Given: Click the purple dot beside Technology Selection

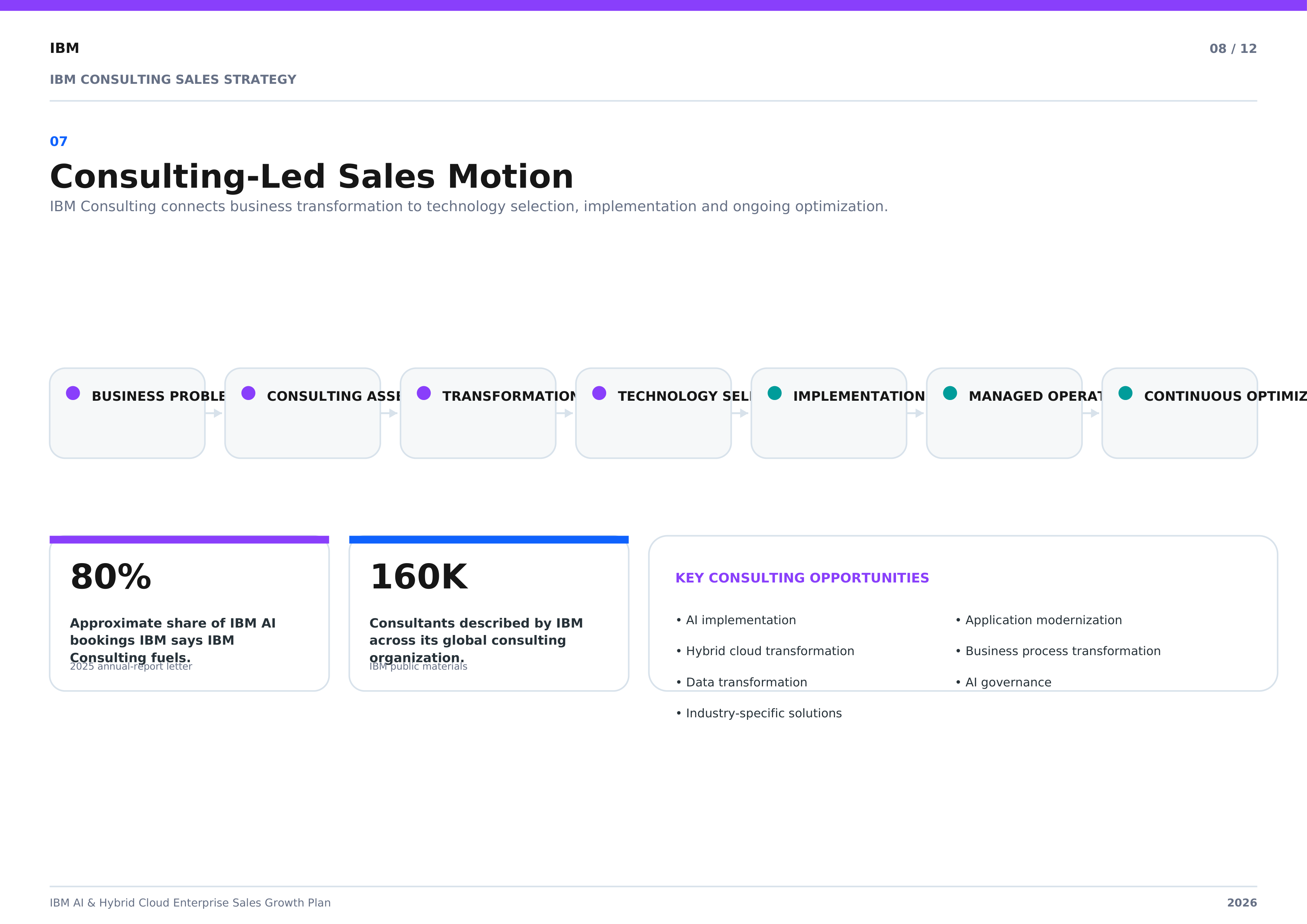Looking at the screenshot, I should [x=599, y=393].
